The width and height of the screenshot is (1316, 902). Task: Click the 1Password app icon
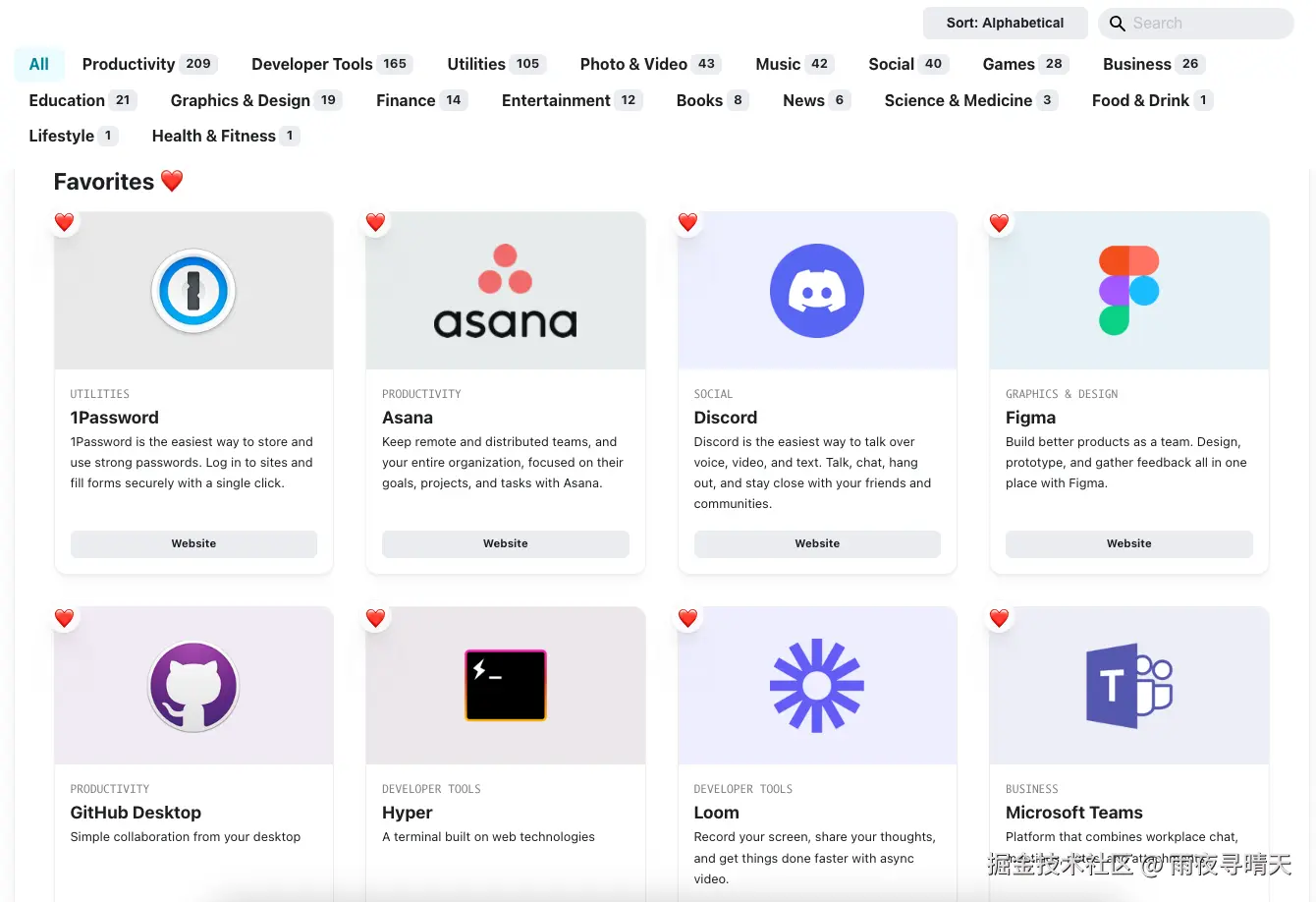click(193, 291)
